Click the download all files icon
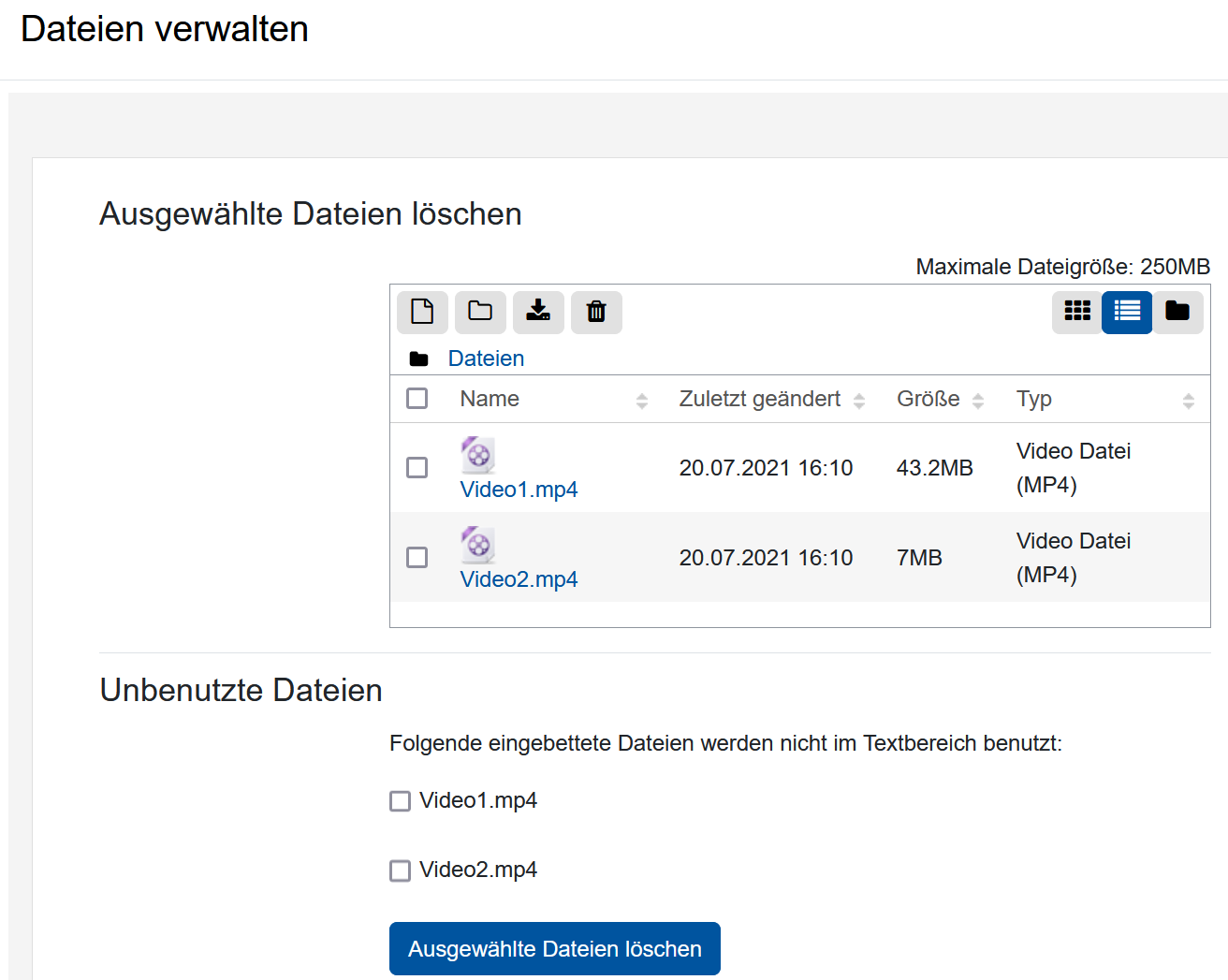Screen dimensions: 1228x980 pos(538,312)
